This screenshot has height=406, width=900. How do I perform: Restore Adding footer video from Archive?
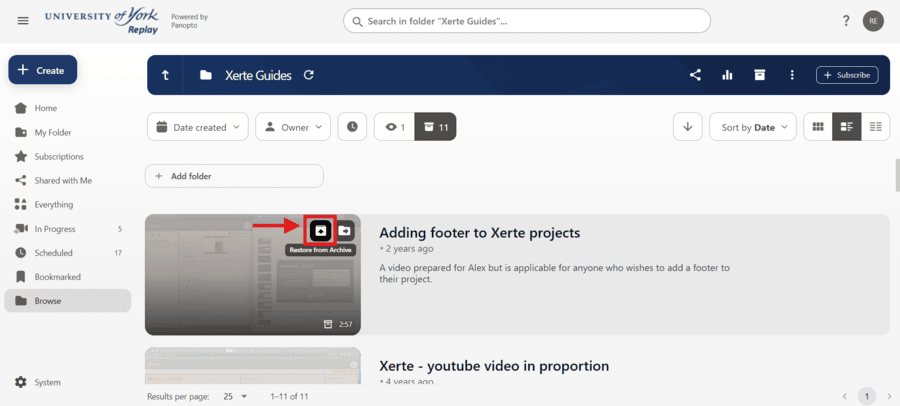tap(321, 230)
